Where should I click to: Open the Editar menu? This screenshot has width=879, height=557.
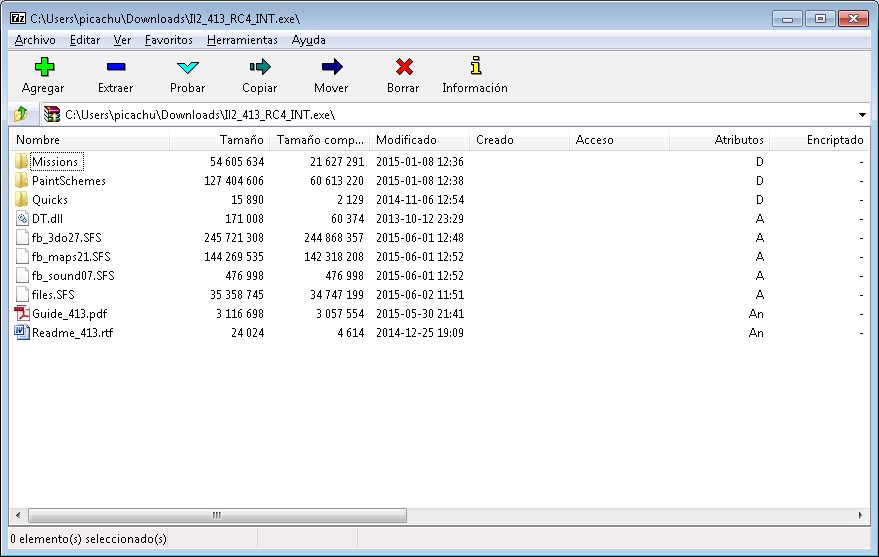pos(85,40)
